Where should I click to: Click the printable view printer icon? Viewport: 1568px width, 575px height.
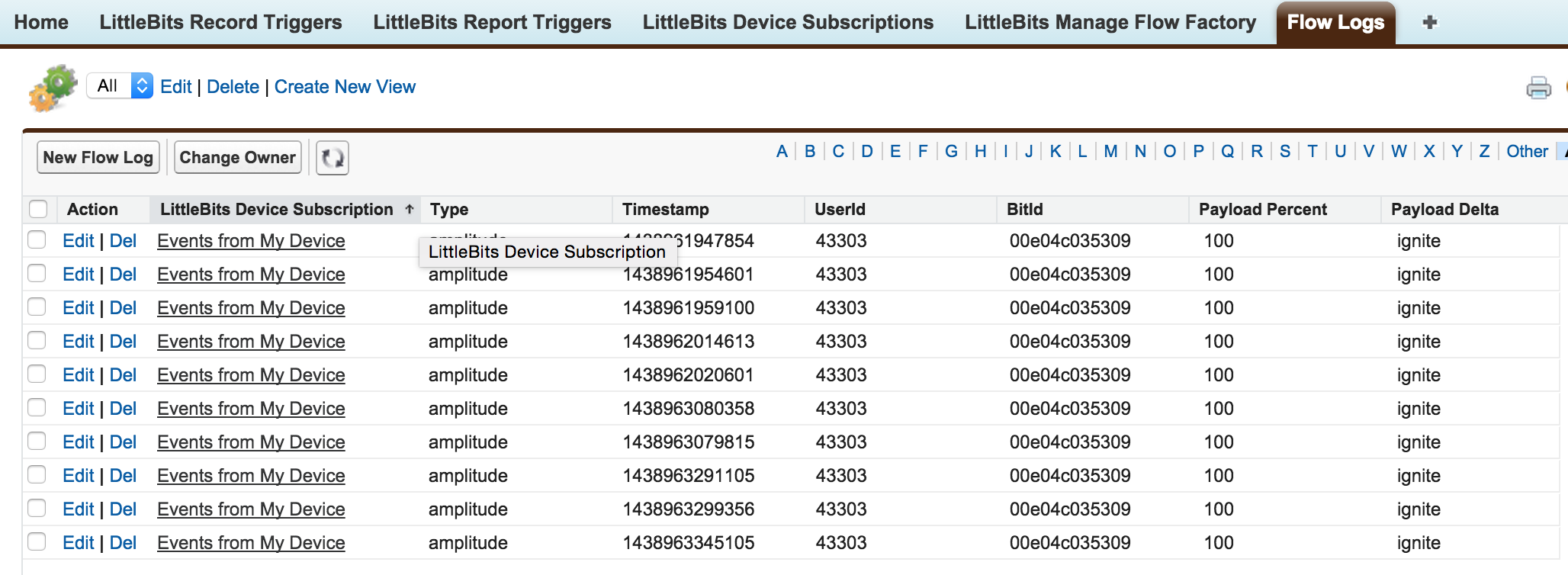[1538, 88]
